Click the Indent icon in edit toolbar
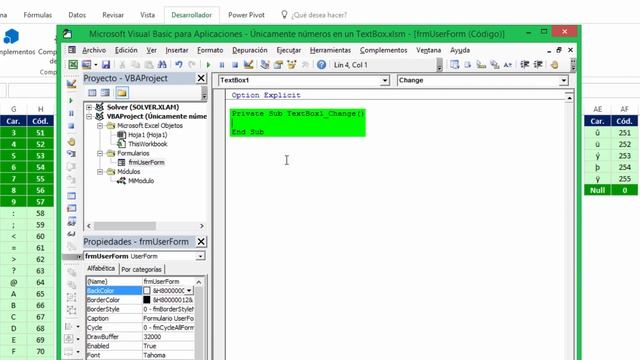Screen dimensions: 640x360 [x=525, y=64]
